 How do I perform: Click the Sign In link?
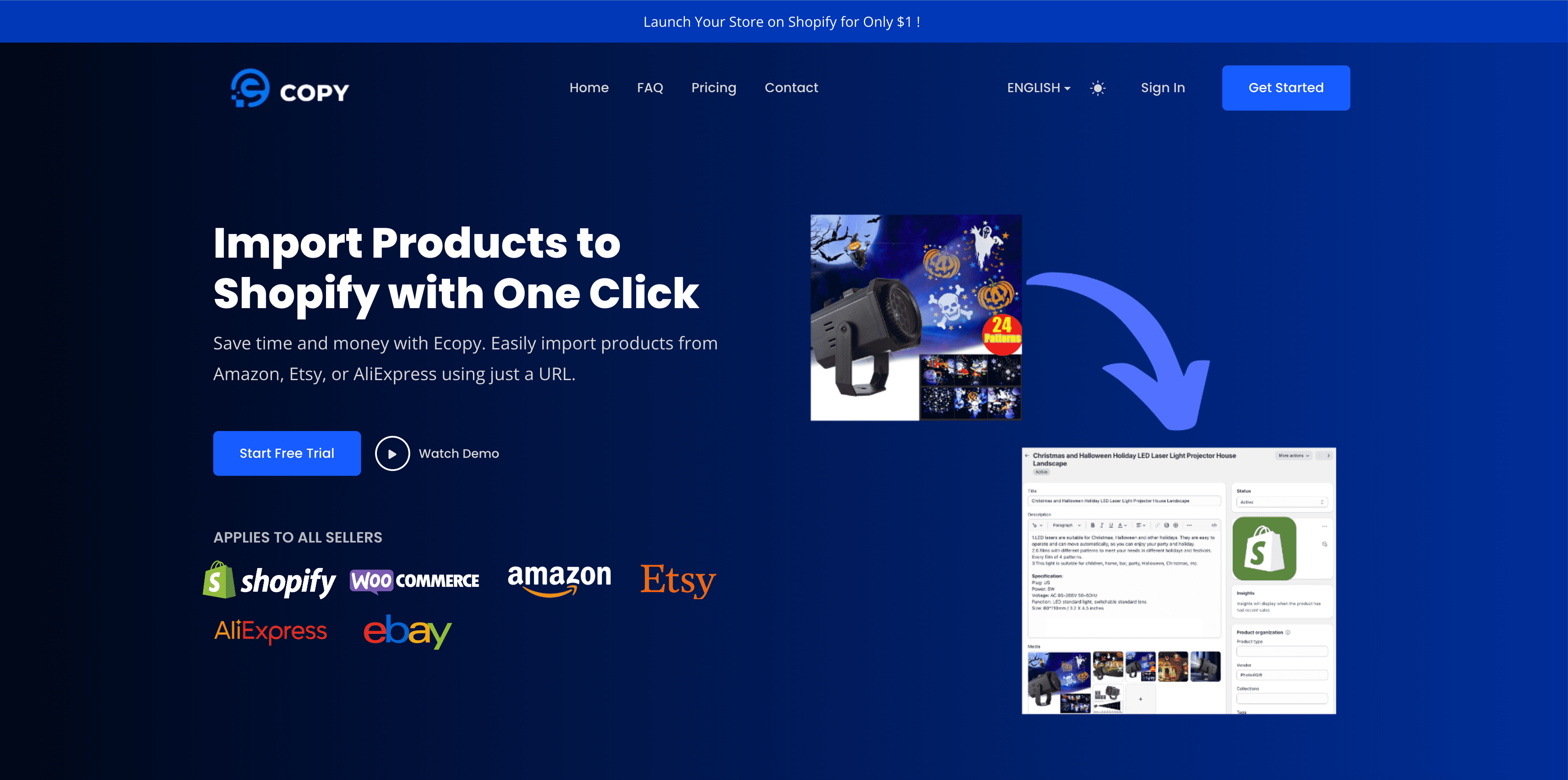click(x=1163, y=88)
